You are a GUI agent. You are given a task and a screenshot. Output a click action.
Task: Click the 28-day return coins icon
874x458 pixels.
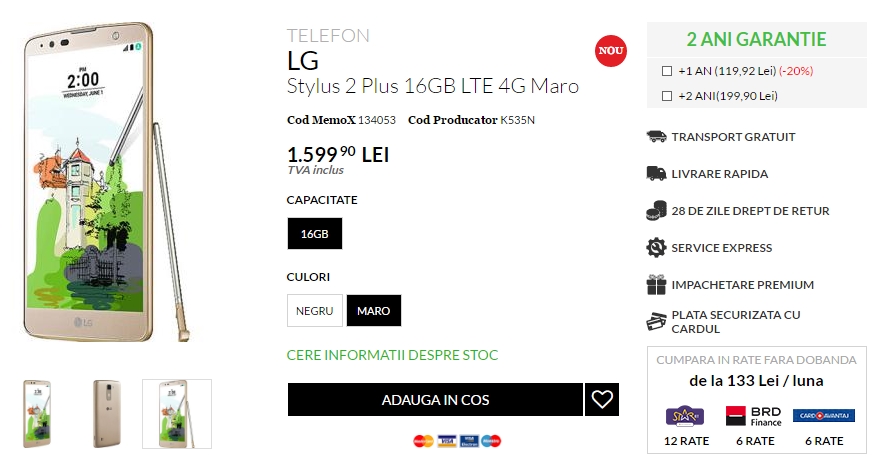point(656,210)
